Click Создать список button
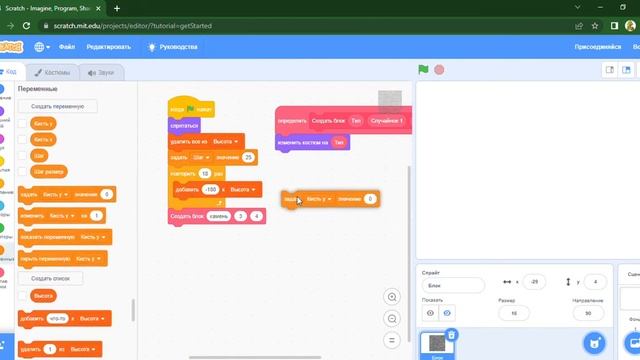Screen dimensions: 640x360 51,278
